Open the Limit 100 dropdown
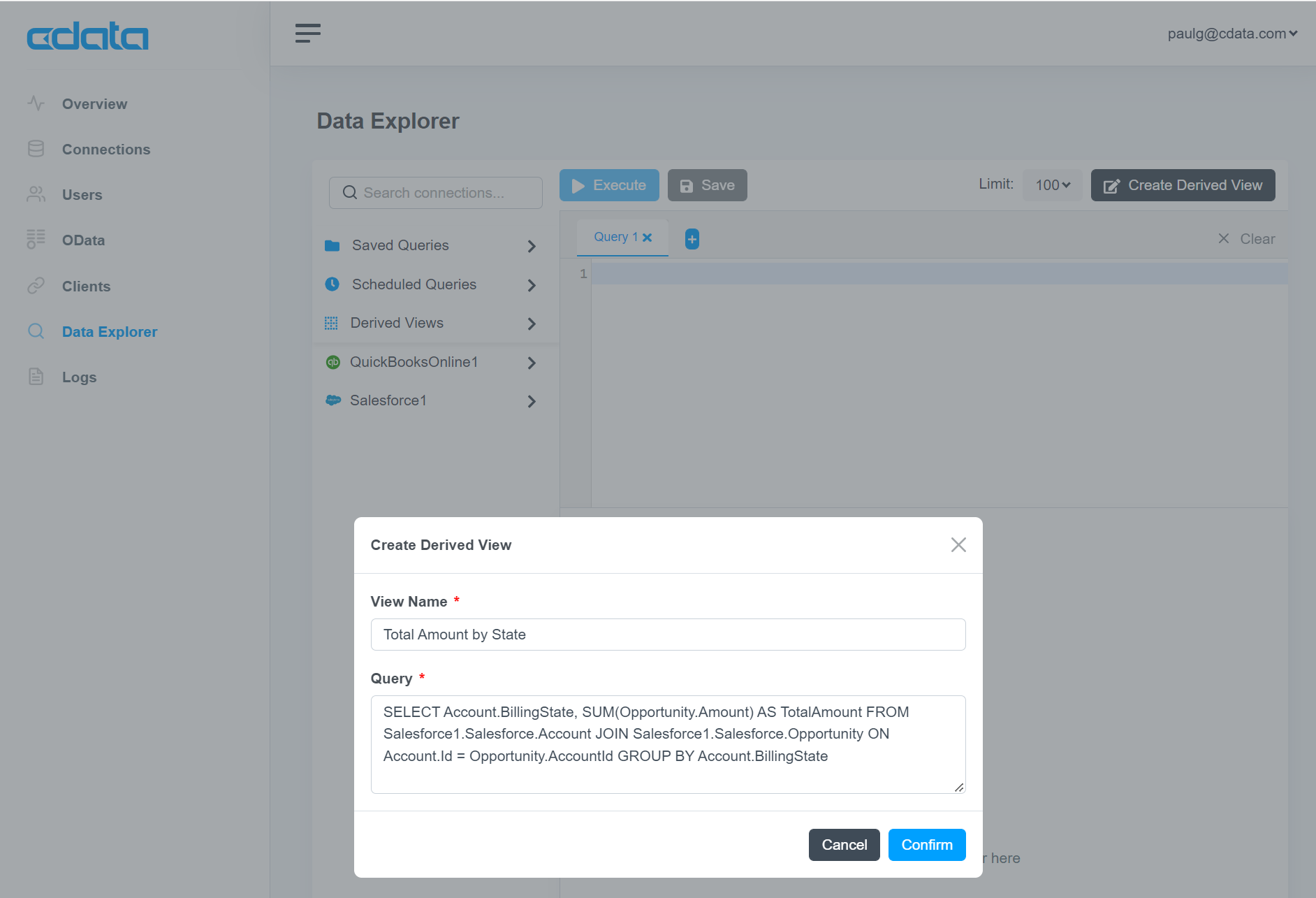1316x898 pixels. click(x=1053, y=185)
